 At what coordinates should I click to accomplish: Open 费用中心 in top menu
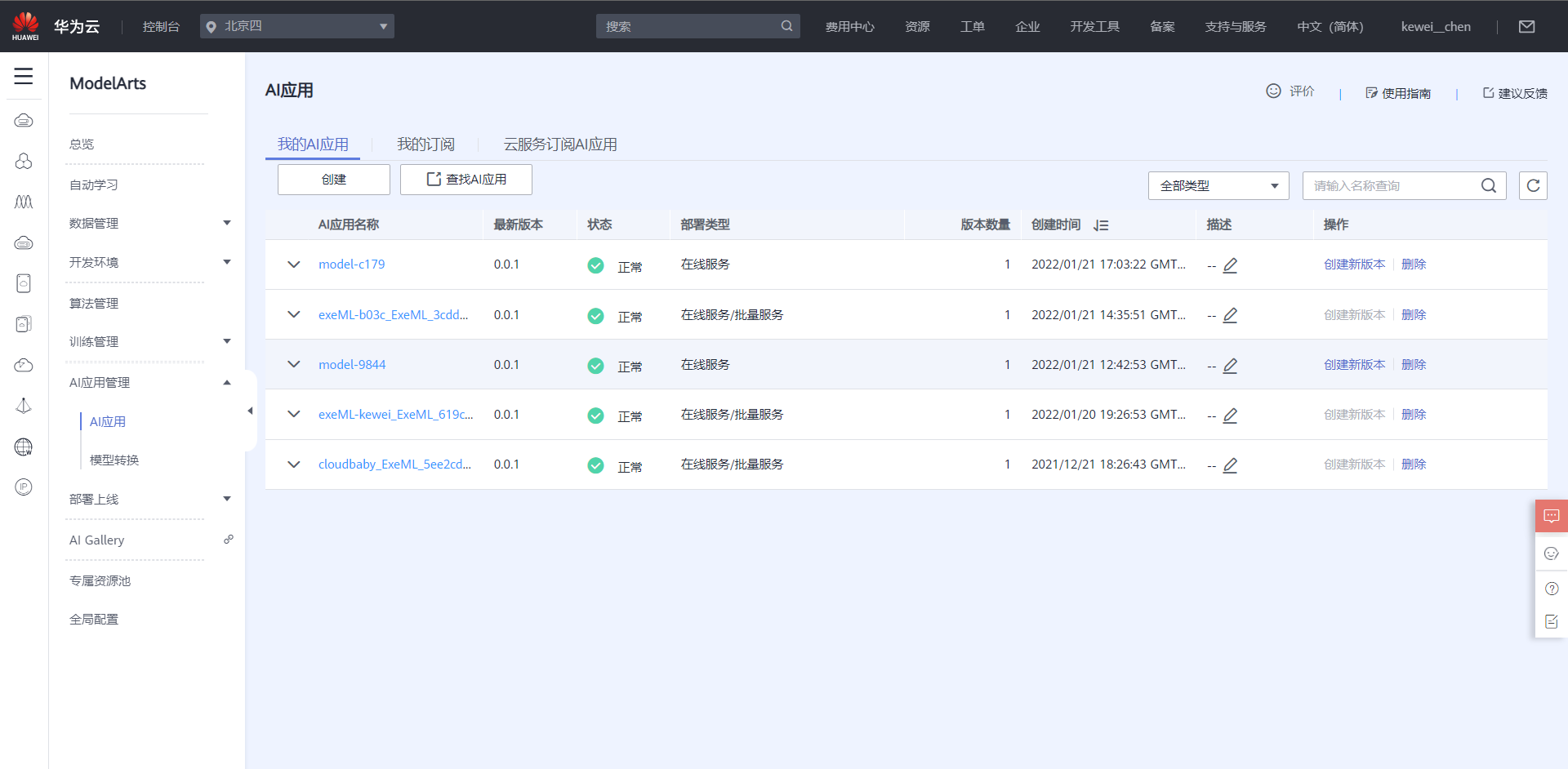coord(849,26)
